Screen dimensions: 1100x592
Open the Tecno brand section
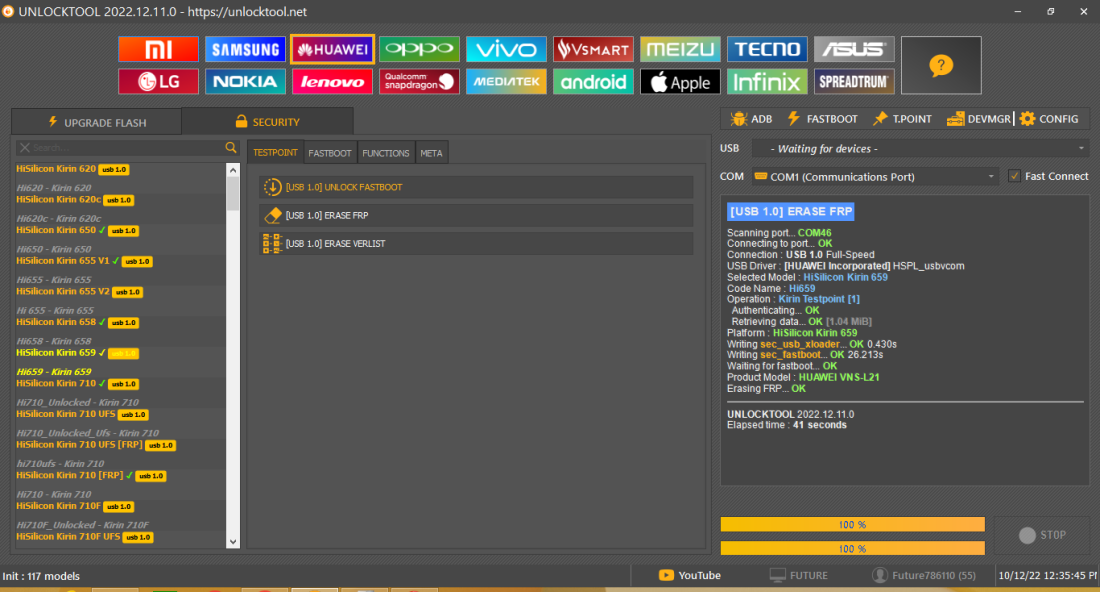point(767,49)
